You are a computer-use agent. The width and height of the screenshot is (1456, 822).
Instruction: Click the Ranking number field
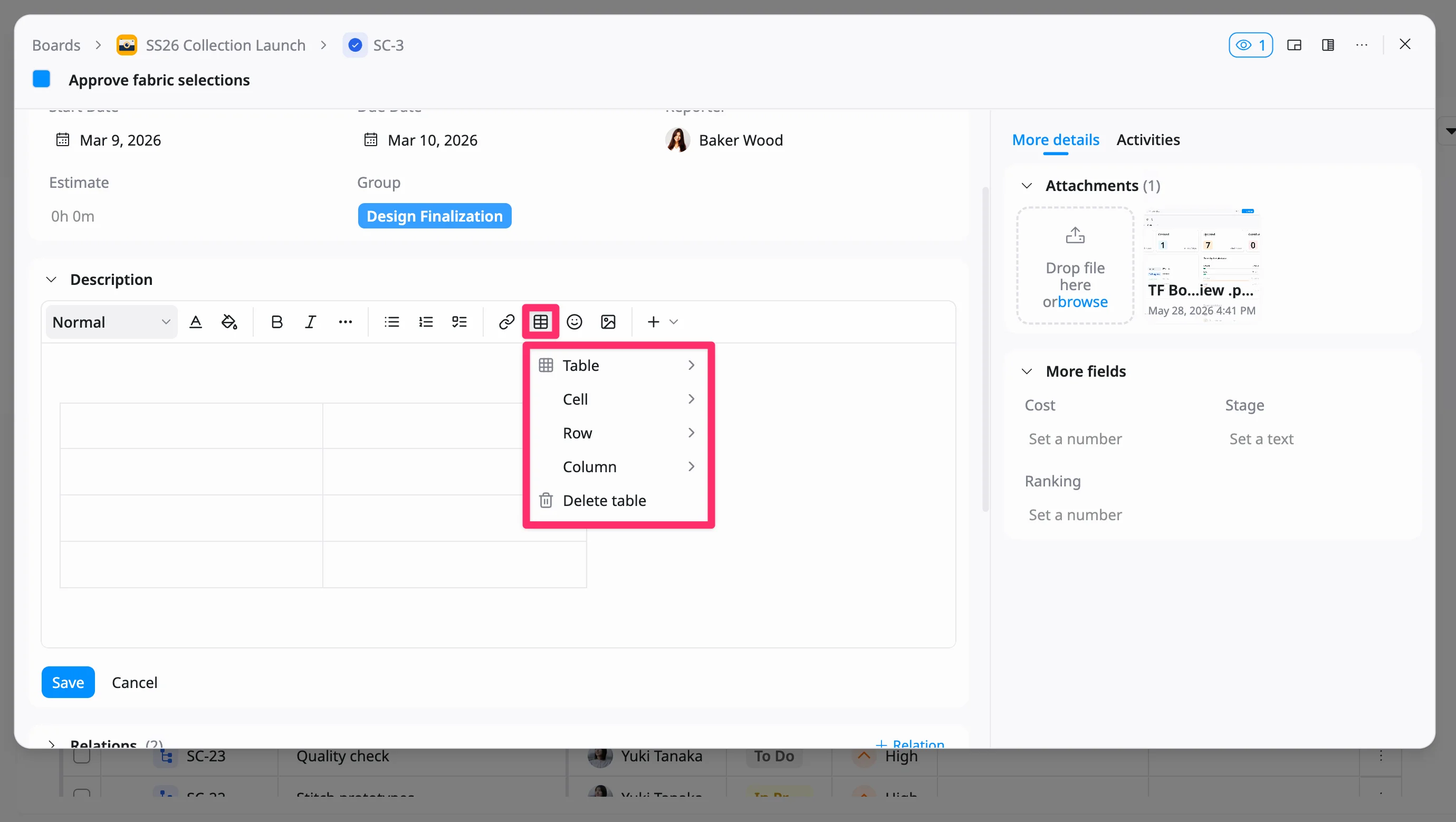click(x=1075, y=514)
